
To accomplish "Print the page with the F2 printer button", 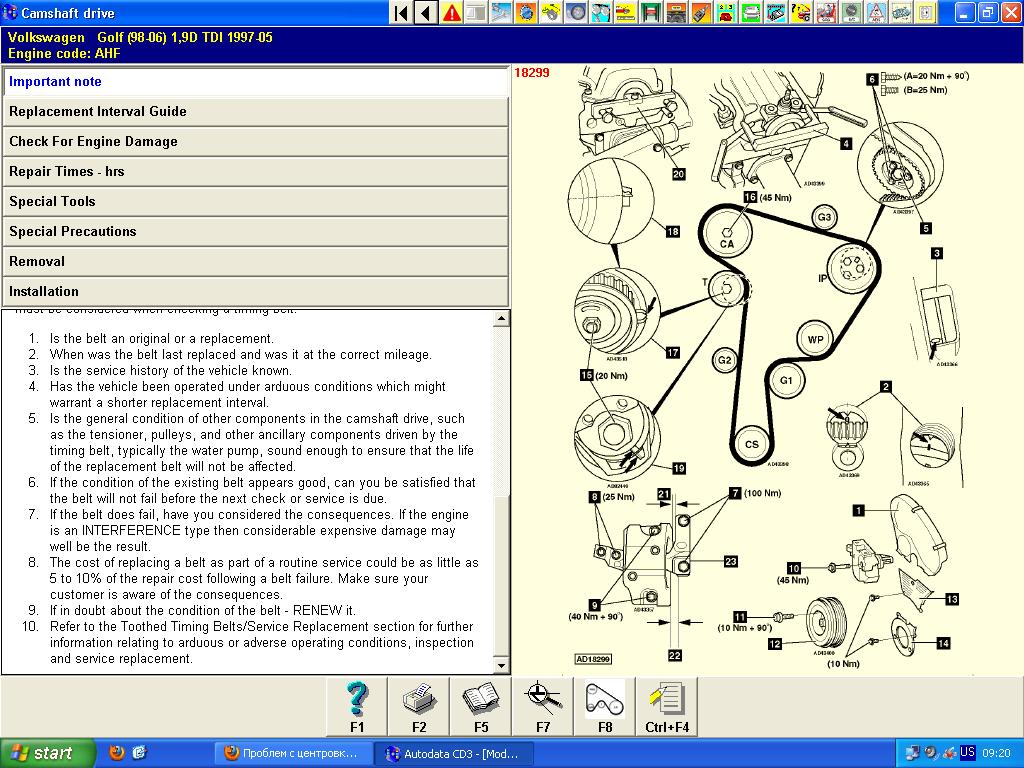I will point(419,706).
